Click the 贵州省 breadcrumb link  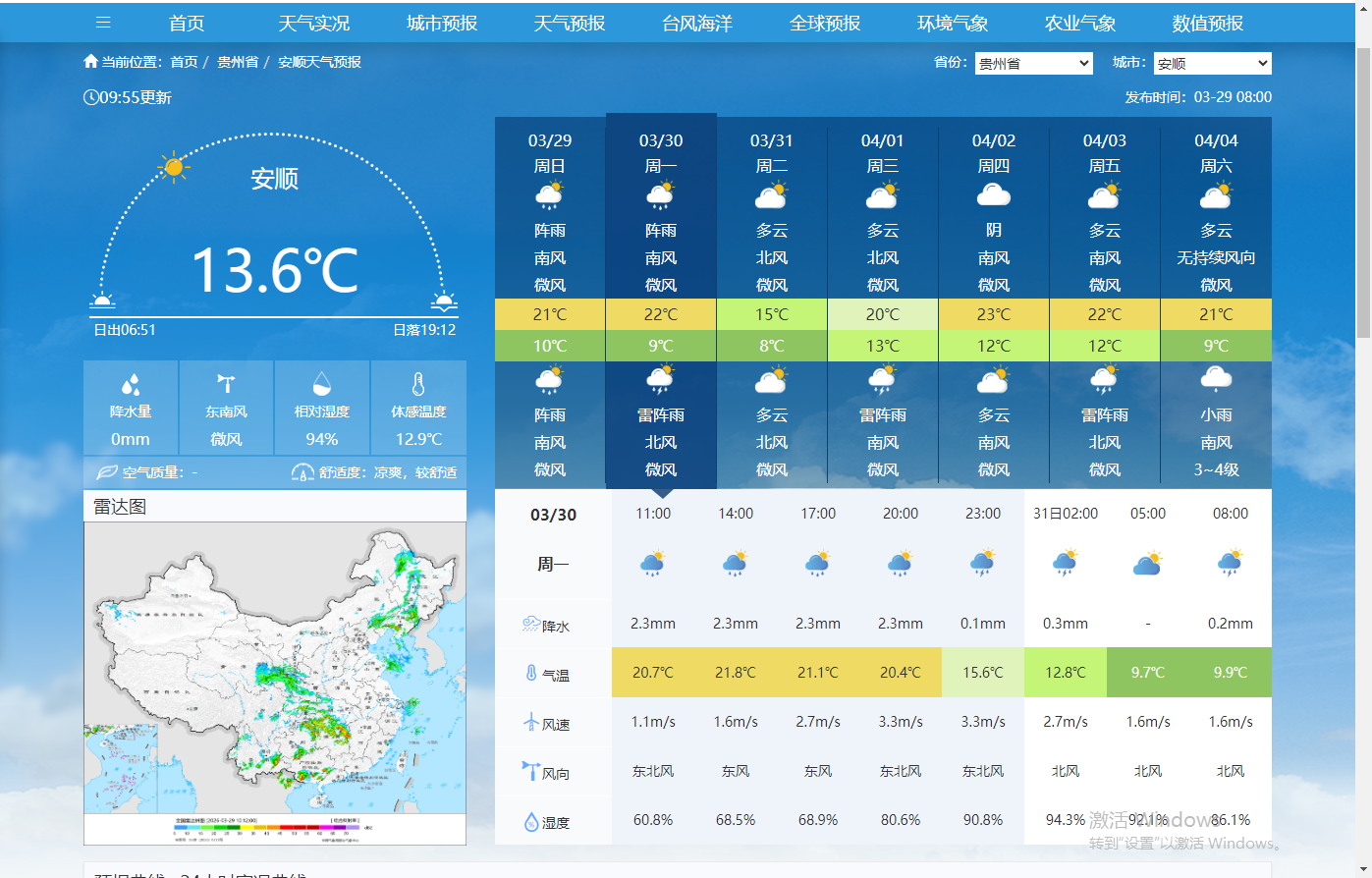point(238,62)
